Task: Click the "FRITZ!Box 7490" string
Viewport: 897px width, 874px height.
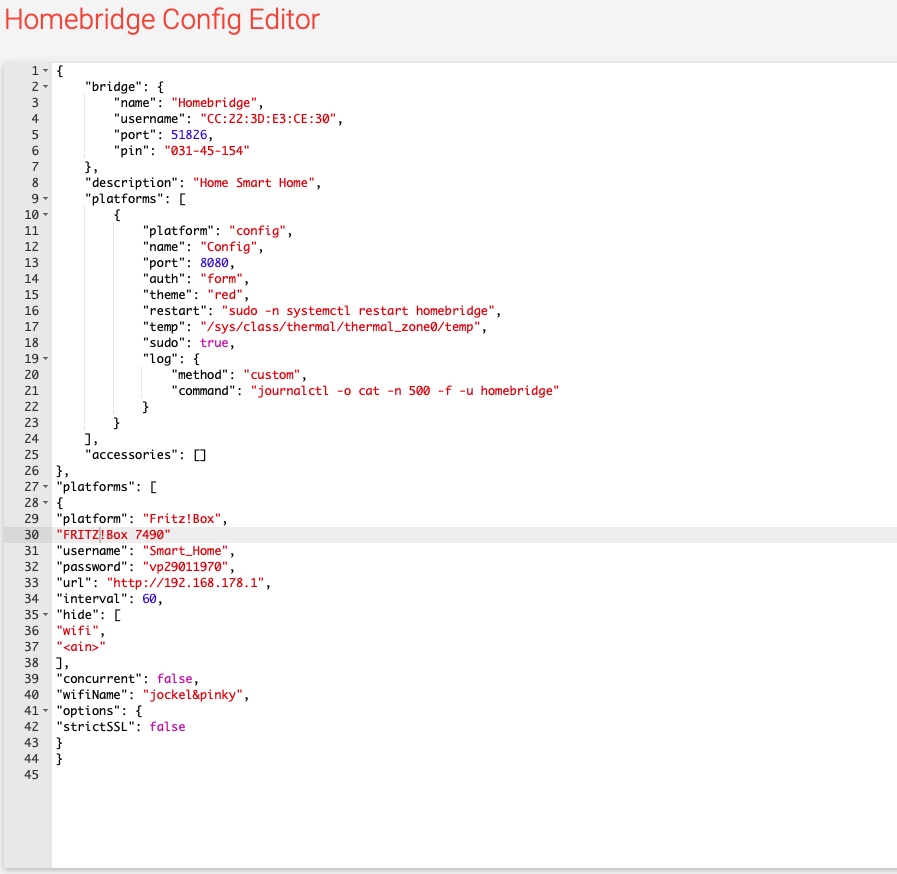Action: [x=113, y=535]
